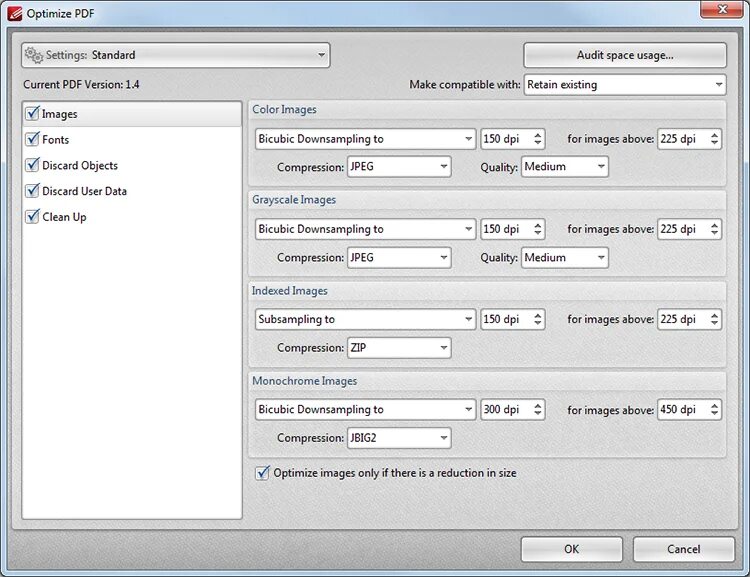Toggle the Clean Up checkbox

(32, 217)
